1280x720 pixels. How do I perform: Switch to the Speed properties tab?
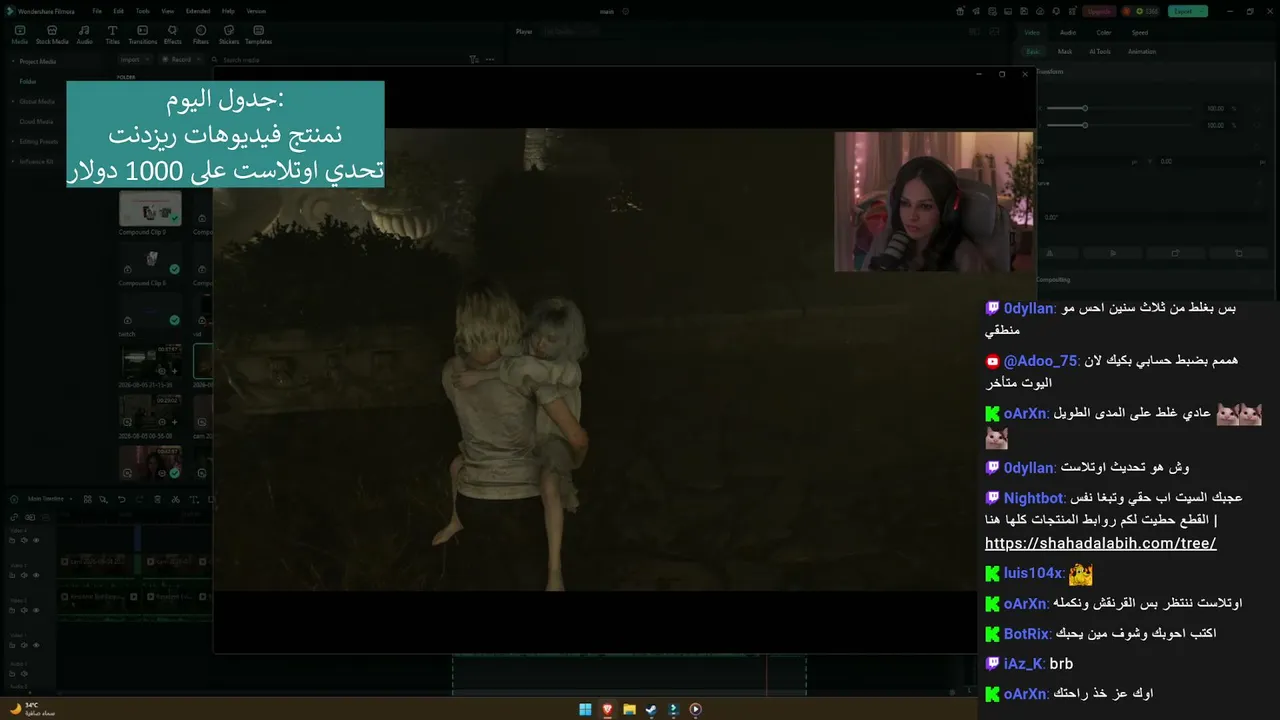click(x=1140, y=32)
